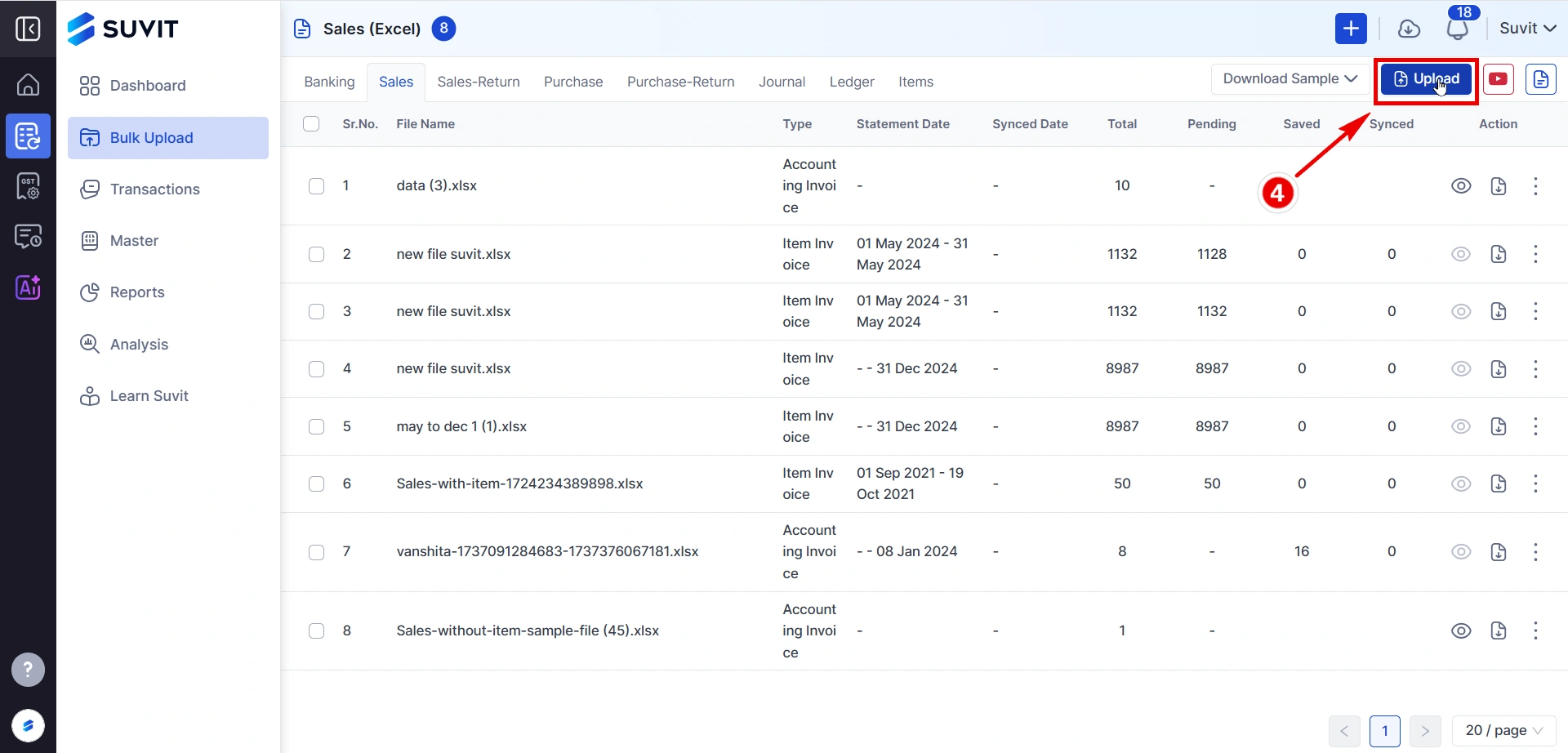1568x753 pixels.
Task: Select checkbox for Sales-with-item-1724234389898.xlsx
Action: (317, 483)
